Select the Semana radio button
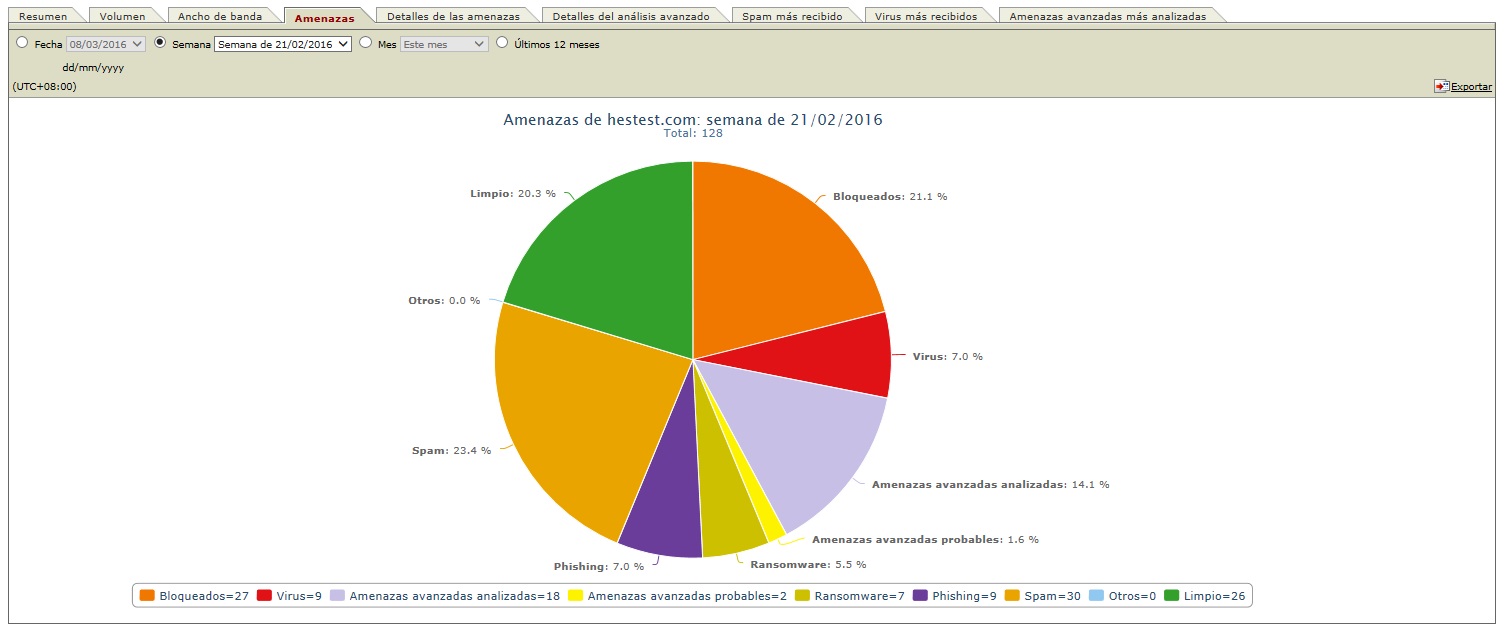The width and height of the screenshot is (1505, 642). [160, 43]
